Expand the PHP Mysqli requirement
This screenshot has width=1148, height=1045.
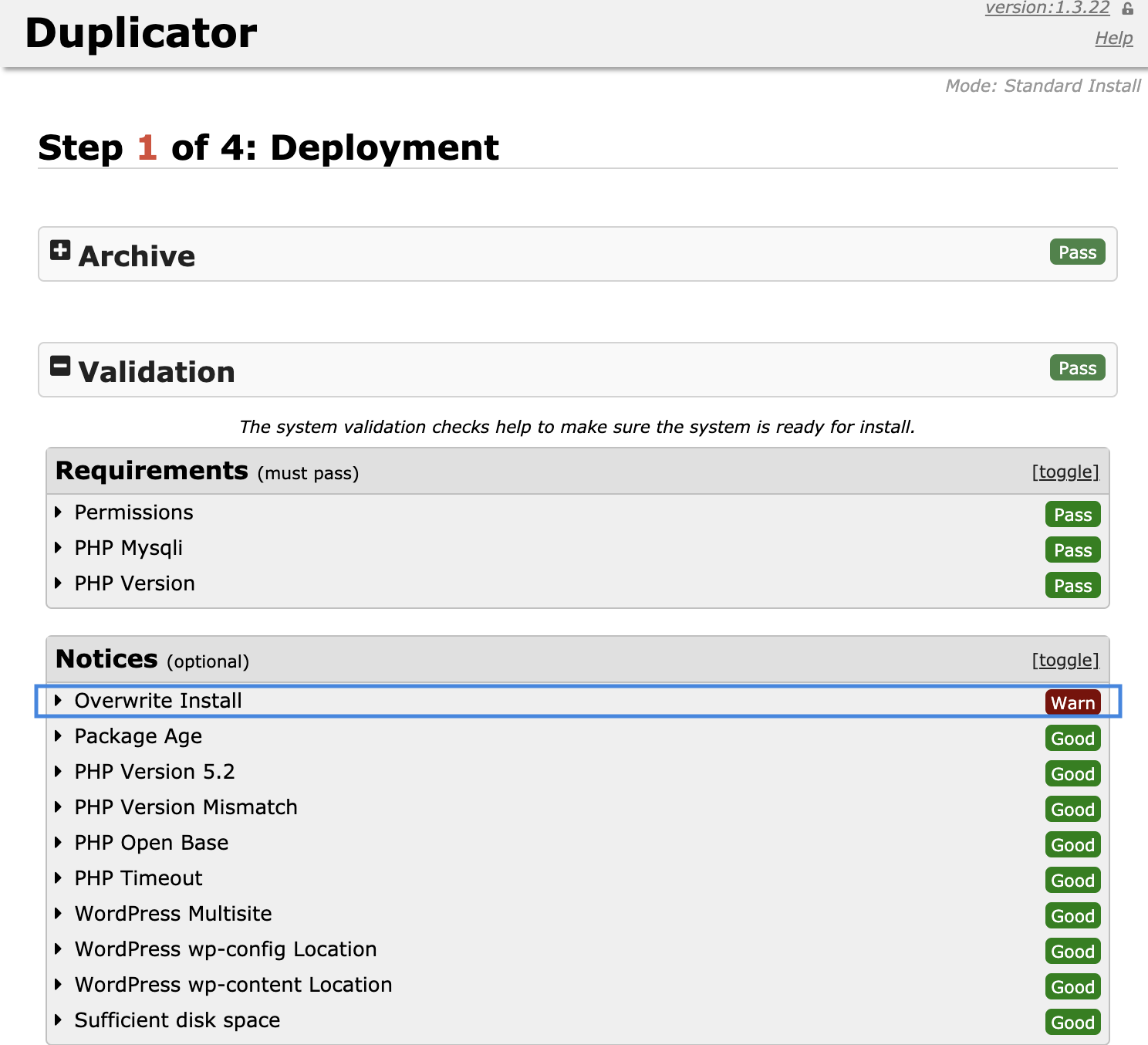point(128,548)
